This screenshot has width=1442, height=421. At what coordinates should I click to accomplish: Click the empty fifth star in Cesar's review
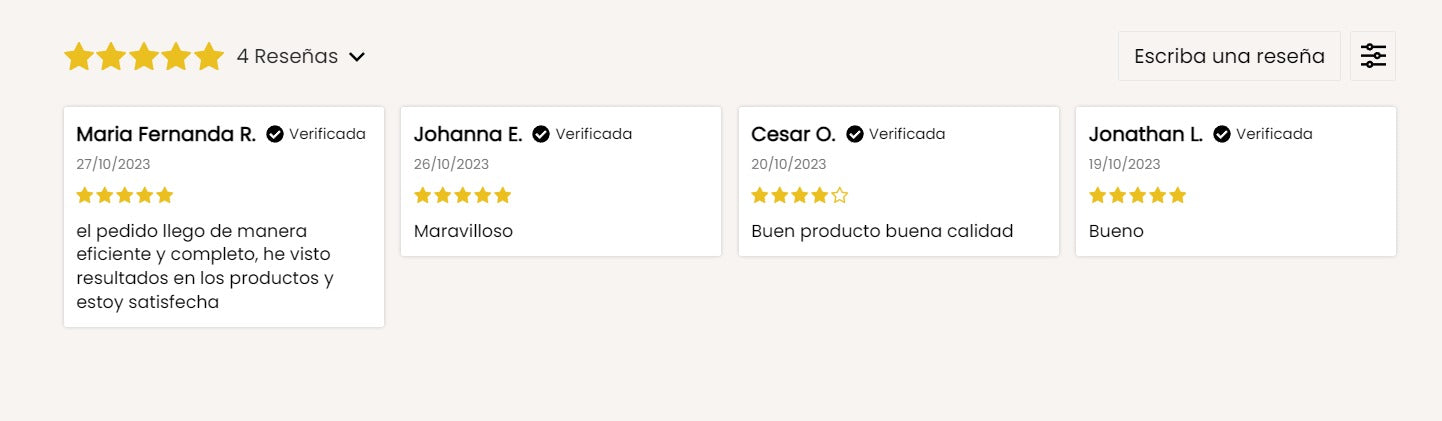click(840, 195)
